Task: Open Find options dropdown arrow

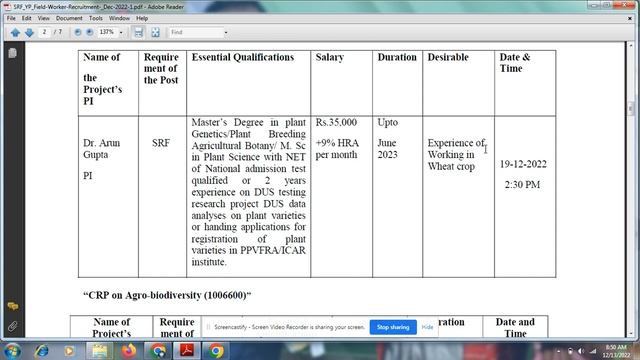Action: (x=226, y=32)
